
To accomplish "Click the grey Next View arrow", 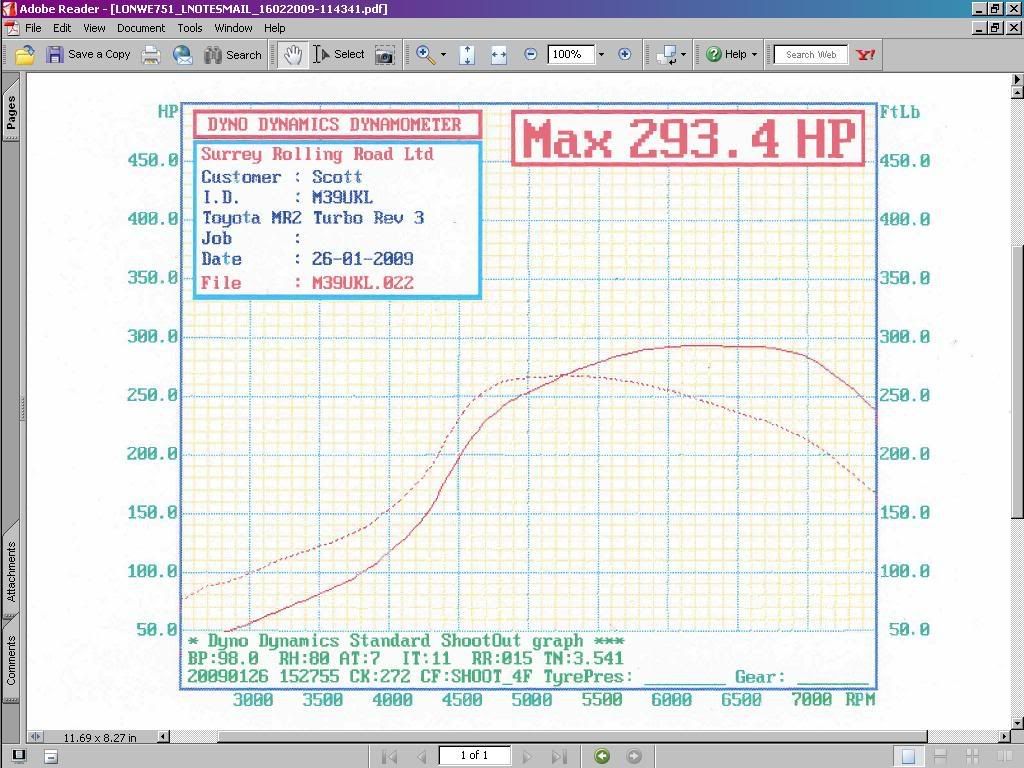I will [633, 756].
